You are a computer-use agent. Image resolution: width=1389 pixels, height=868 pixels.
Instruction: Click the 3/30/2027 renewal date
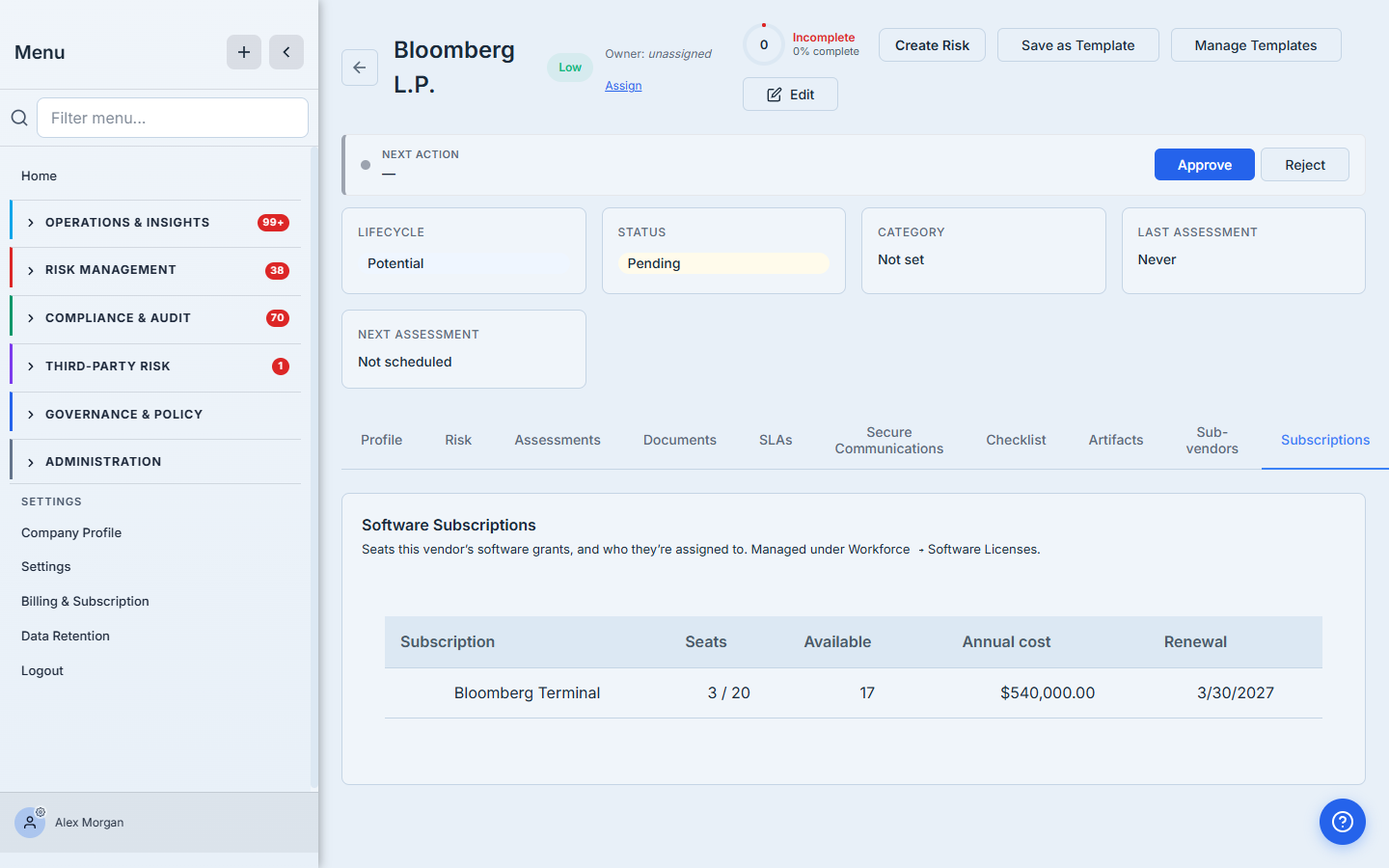(1236, 692)
